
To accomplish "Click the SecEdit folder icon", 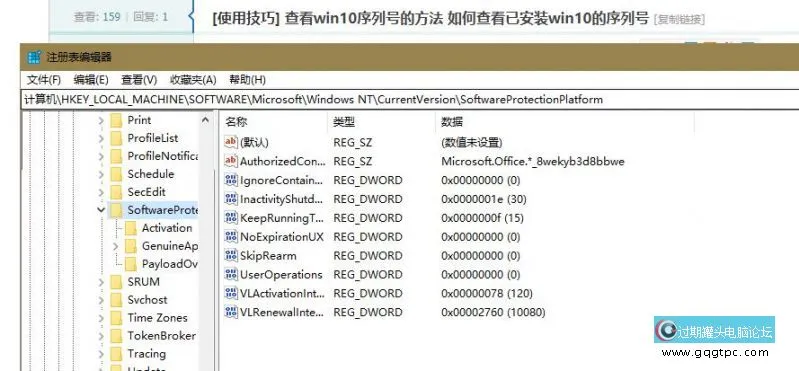I will 117,192.
